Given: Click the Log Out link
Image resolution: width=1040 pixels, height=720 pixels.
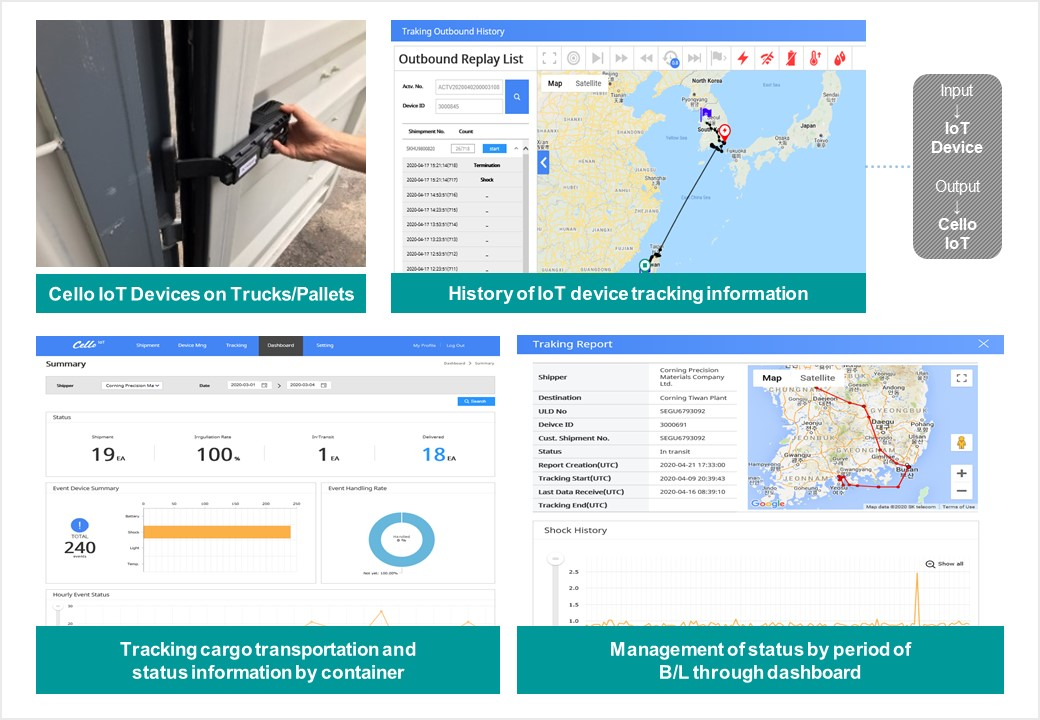Looking at the screenshot, I should pyautogui.click(x=456, y=345).
